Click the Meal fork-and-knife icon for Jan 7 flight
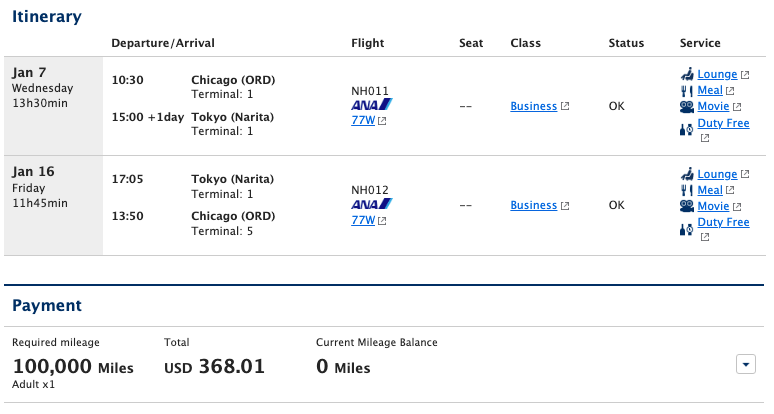 pyautogui.click(x=687, y=90)
